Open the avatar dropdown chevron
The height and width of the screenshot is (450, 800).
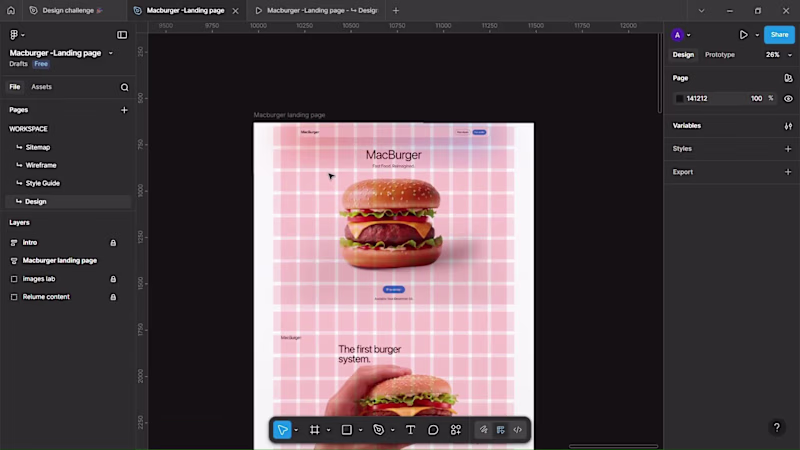(689, 35)
